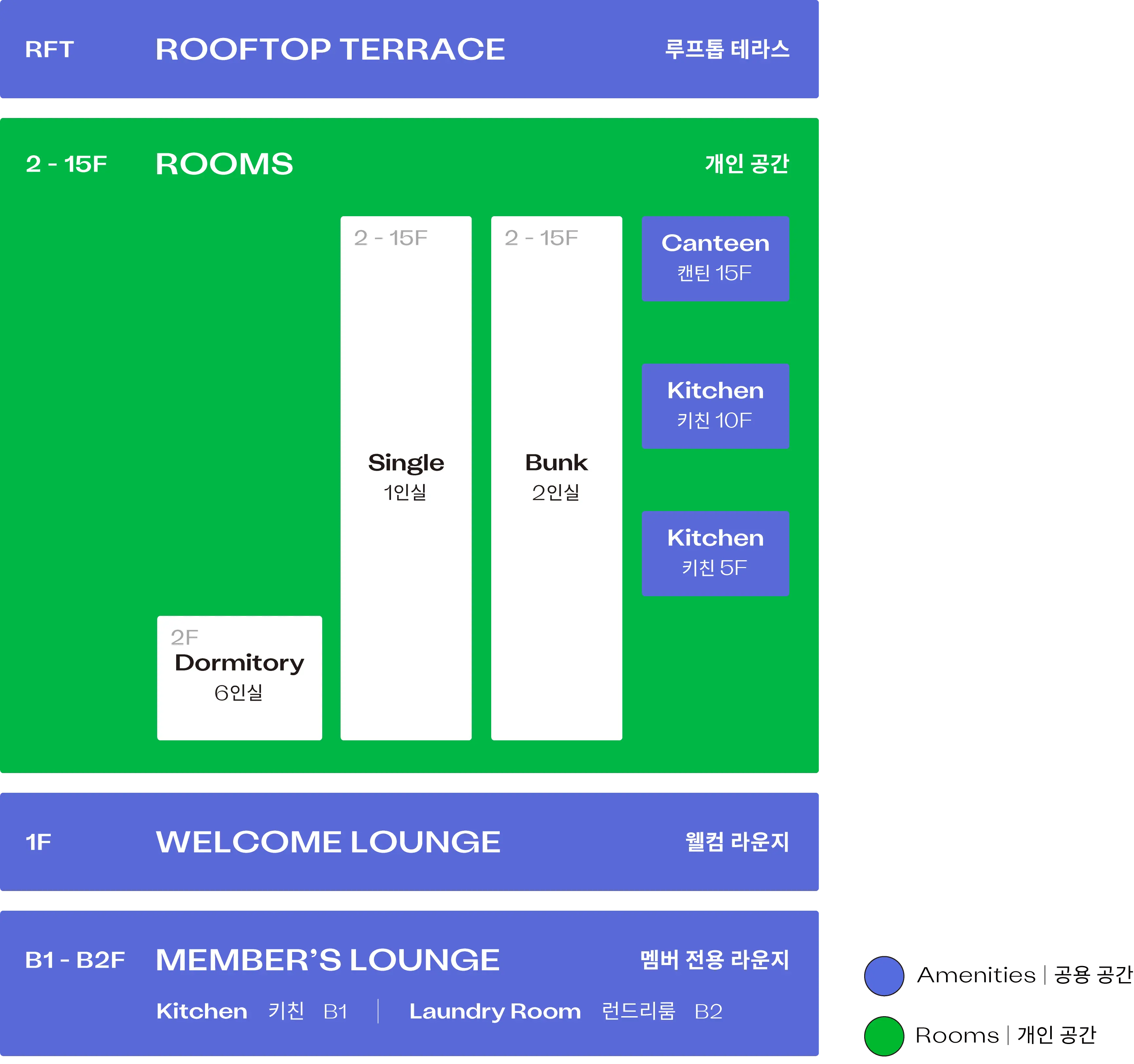Click the RFT floor label
The height and width of the screenshot is (1064, 1134).
point(50,50)
